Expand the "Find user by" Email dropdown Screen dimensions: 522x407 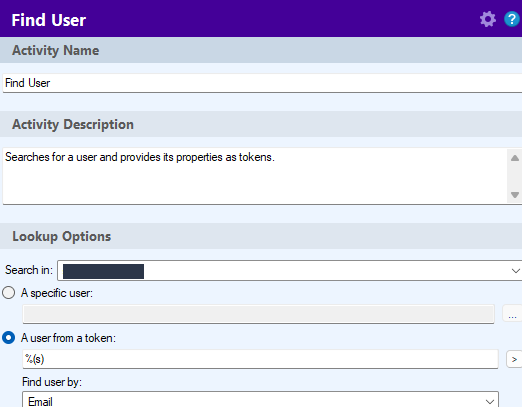click(260, 400)
